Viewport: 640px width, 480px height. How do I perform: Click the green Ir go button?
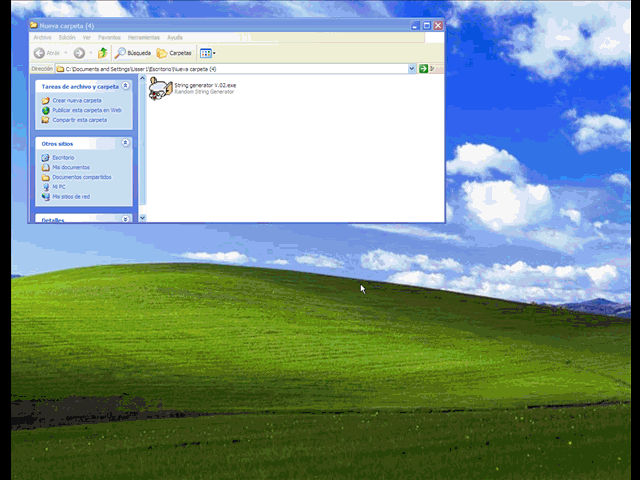pyautogui.click(x=423, y=69)
